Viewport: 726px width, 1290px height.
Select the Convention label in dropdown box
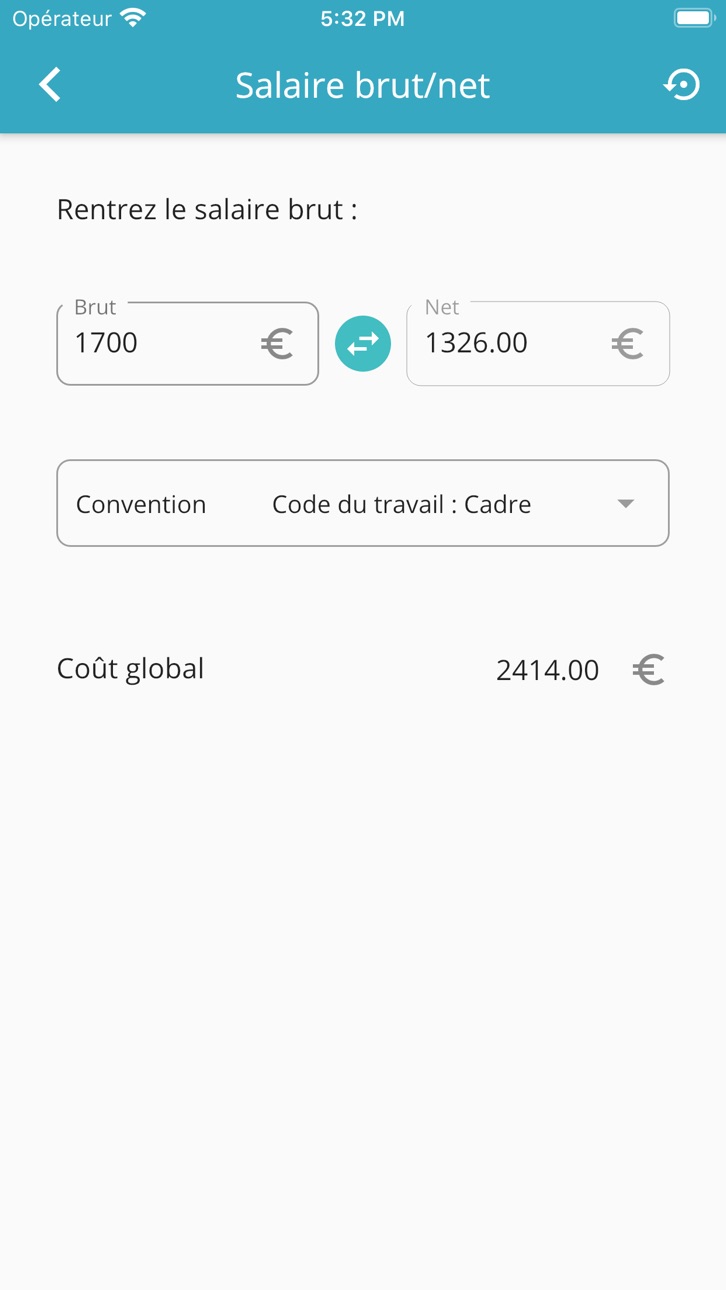click(x=141, y=504)
